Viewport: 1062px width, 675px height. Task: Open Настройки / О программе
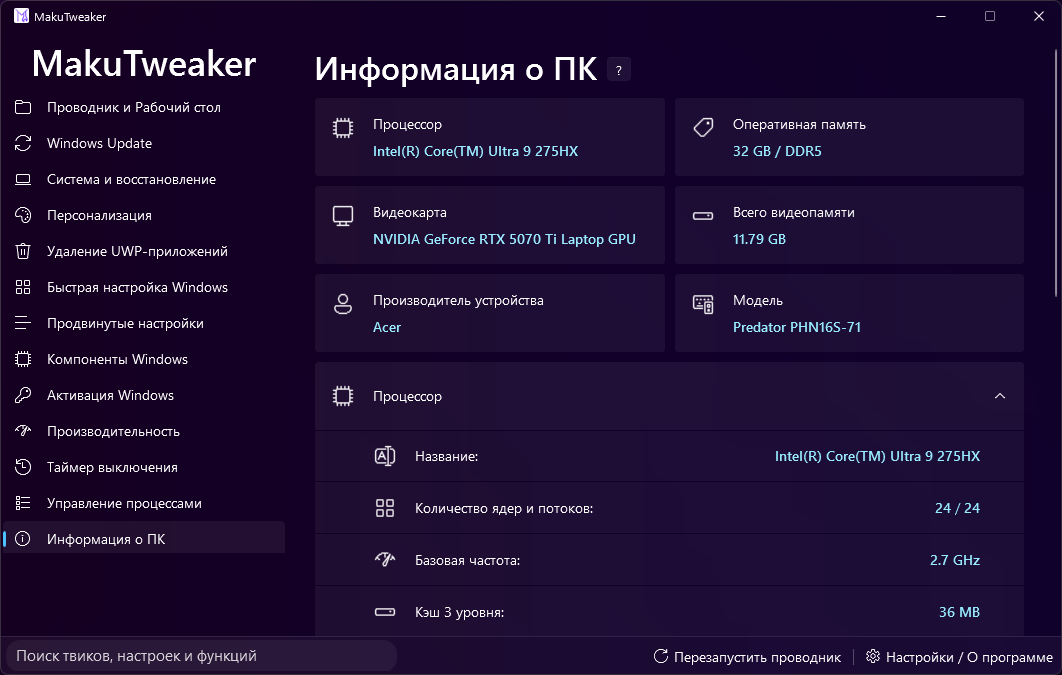click(959, 657)
